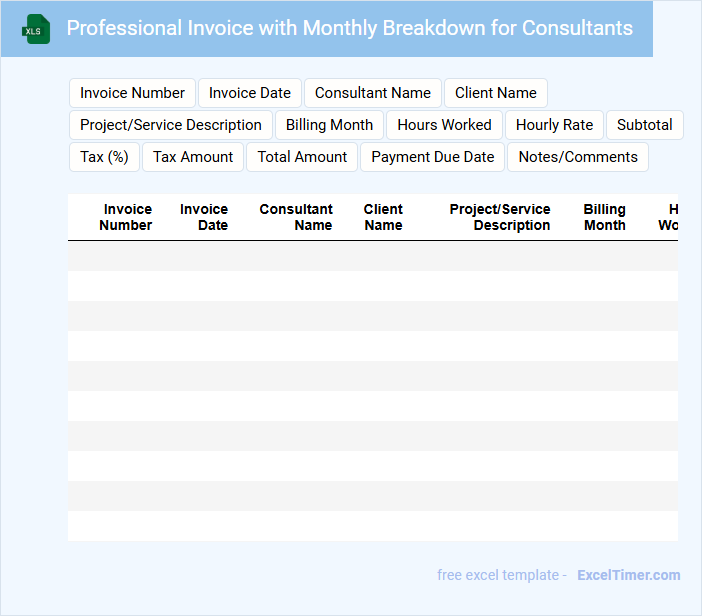Select the Invoice Date tag
Viewport: 702px width, 616px height.
[x=250, y=93]
